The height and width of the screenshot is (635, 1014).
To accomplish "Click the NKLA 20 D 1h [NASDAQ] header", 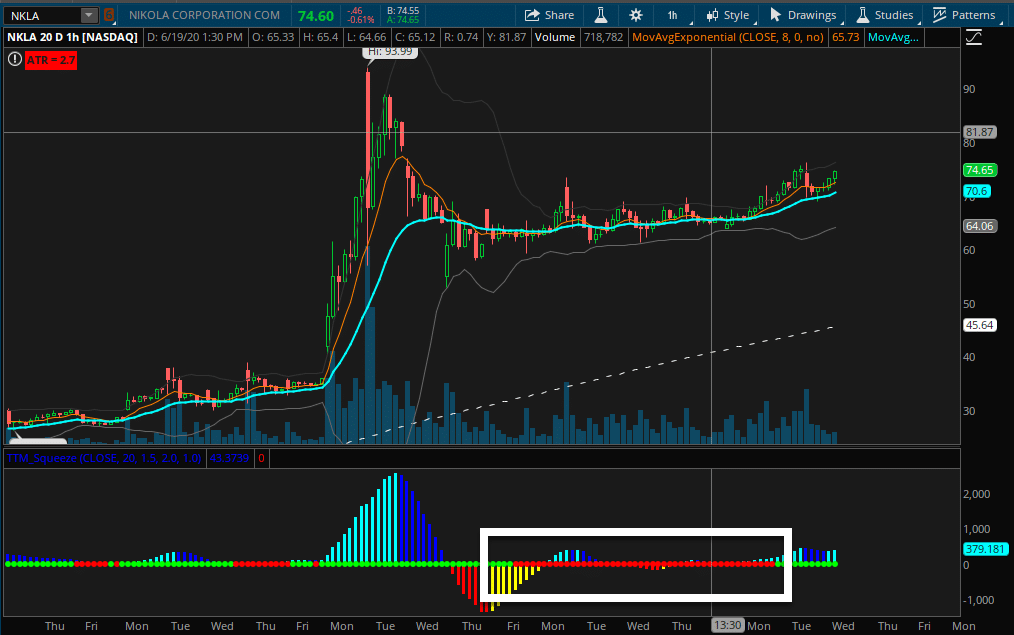I will 72,38.
